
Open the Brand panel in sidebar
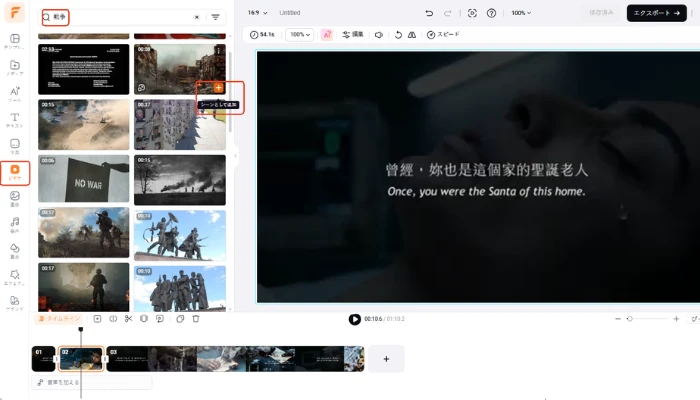[15, 303]
